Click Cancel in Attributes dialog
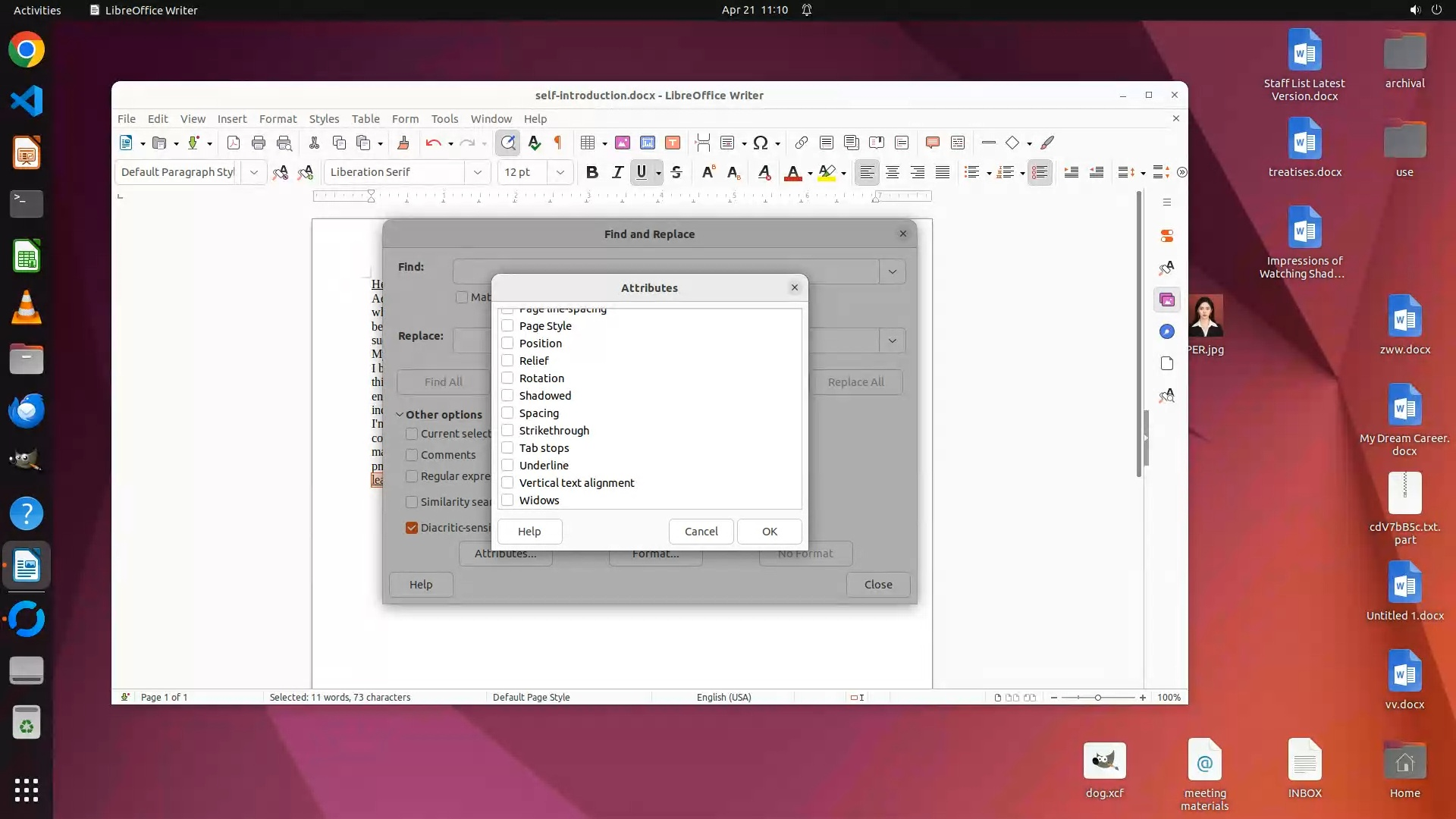This screenshot has width=1456, height=819. point(701,532)
